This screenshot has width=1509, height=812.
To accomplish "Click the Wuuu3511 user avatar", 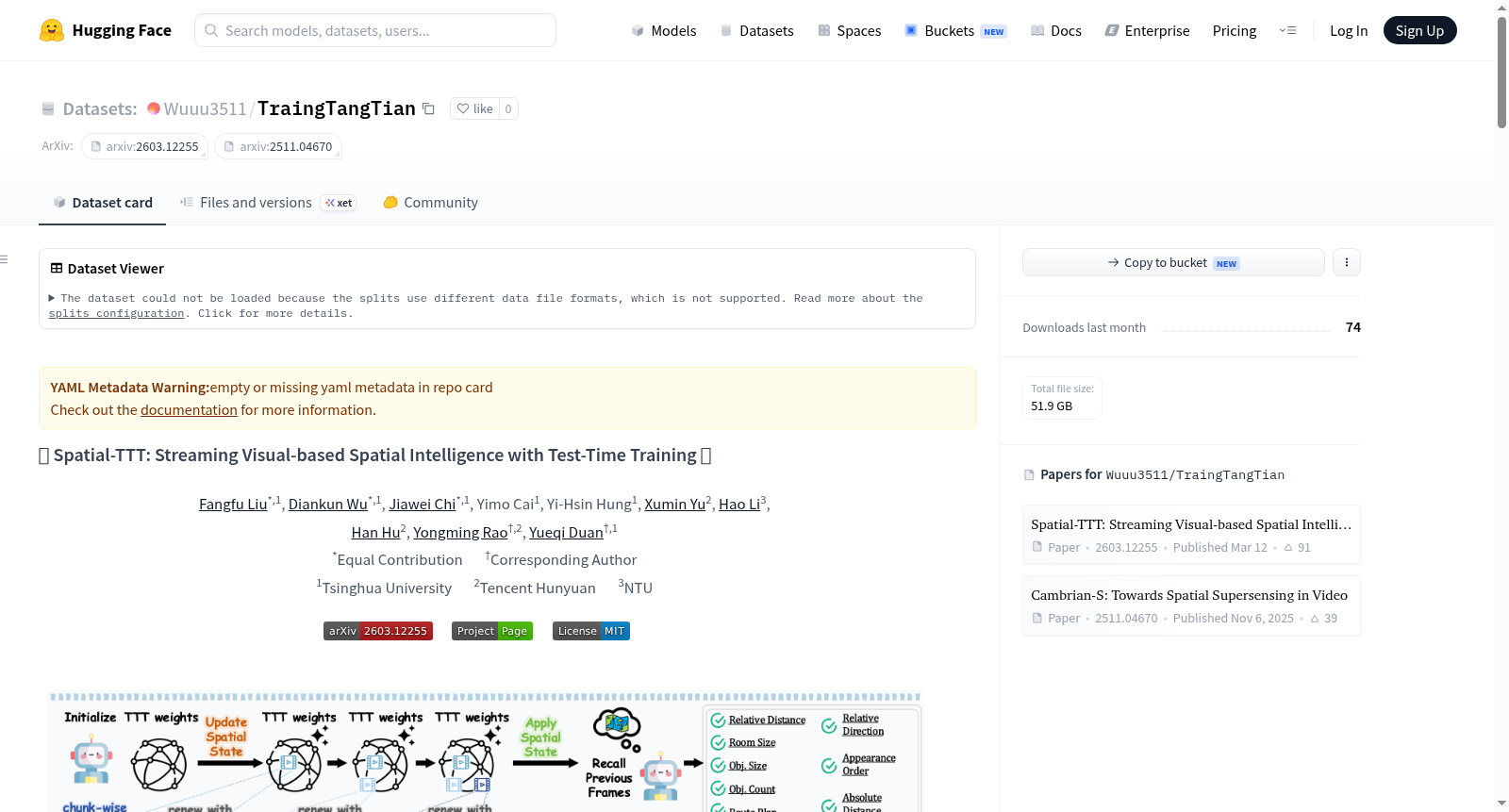I will 154,108.
